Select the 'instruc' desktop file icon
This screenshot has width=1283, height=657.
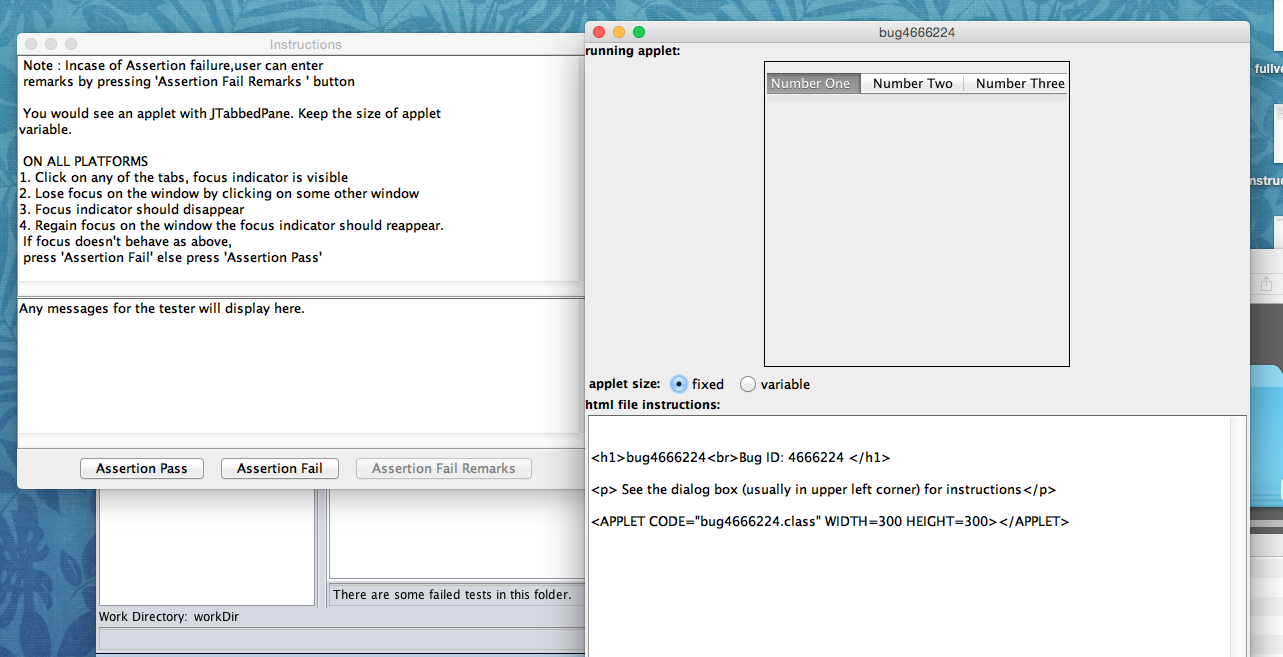coord(1268,150)
